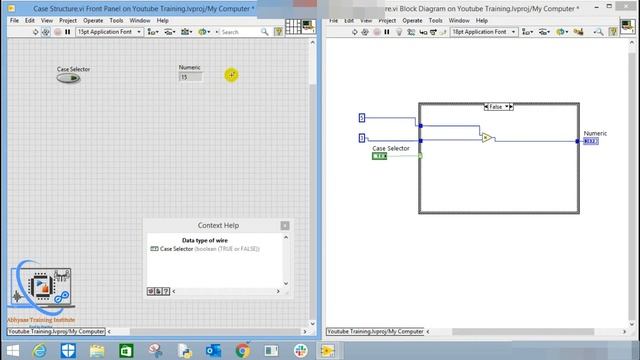The height and width of the screenshot is (360, 640).
Task: Run the VI from Block Diagram toolbar
Action: coord(355,32)
